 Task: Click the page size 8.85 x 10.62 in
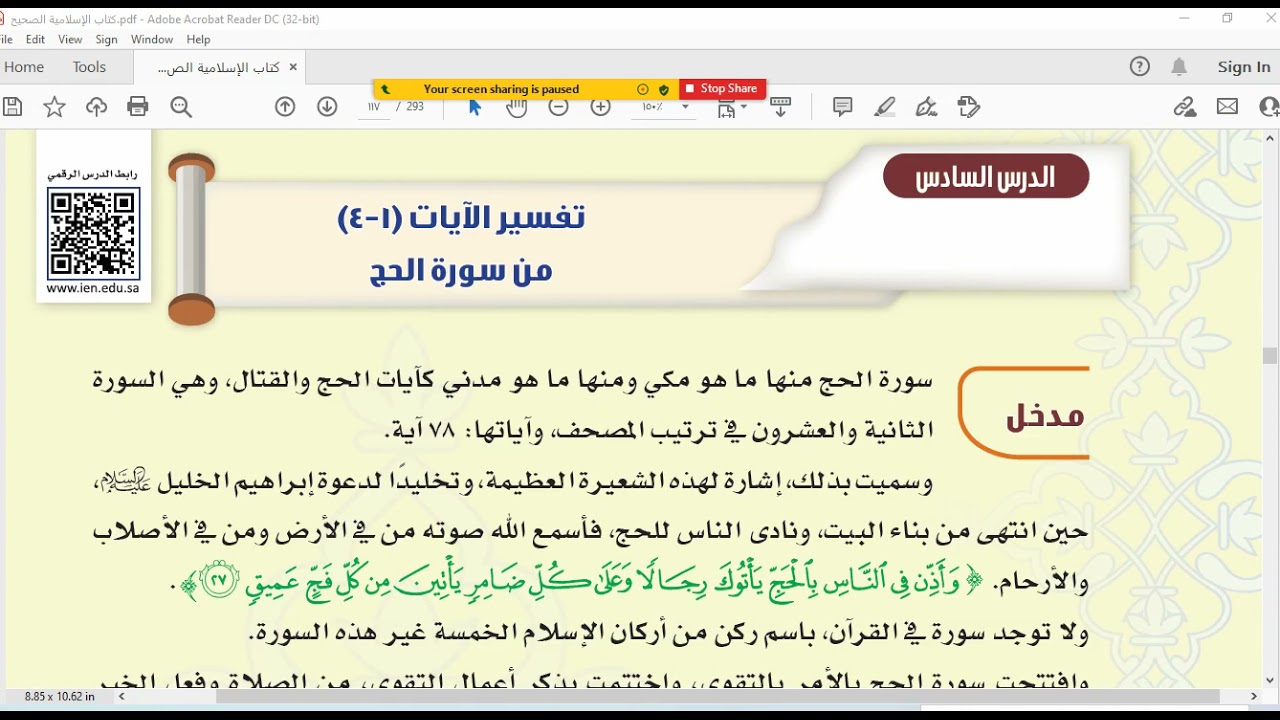(60, 696)
